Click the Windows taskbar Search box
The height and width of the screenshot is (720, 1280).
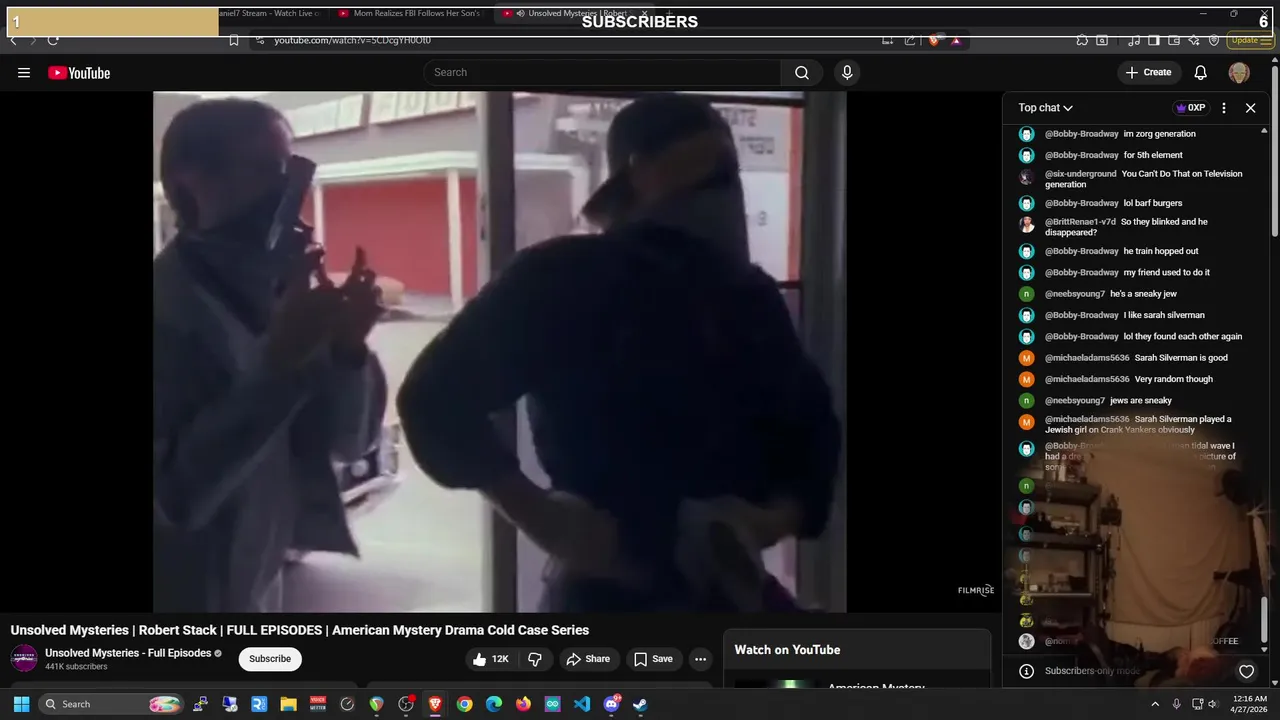[x=112, y=704]
